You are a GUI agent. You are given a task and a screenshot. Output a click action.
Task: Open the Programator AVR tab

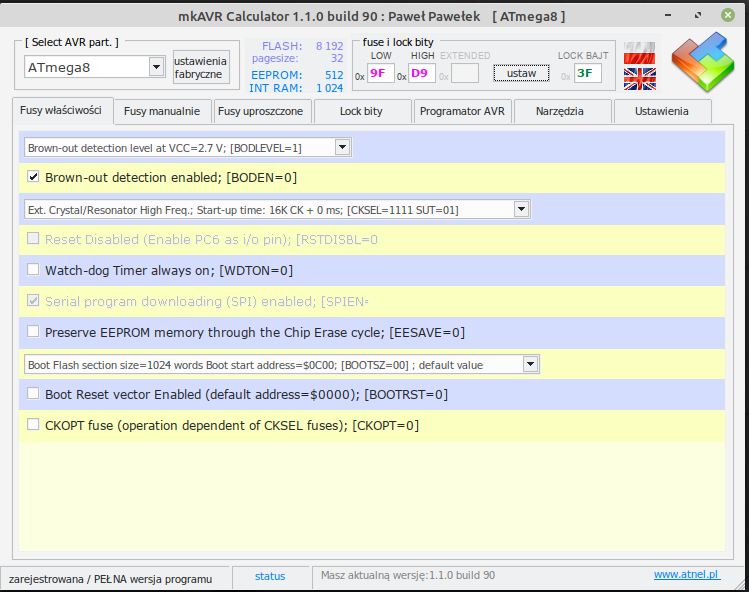click(x=462, y=112)
